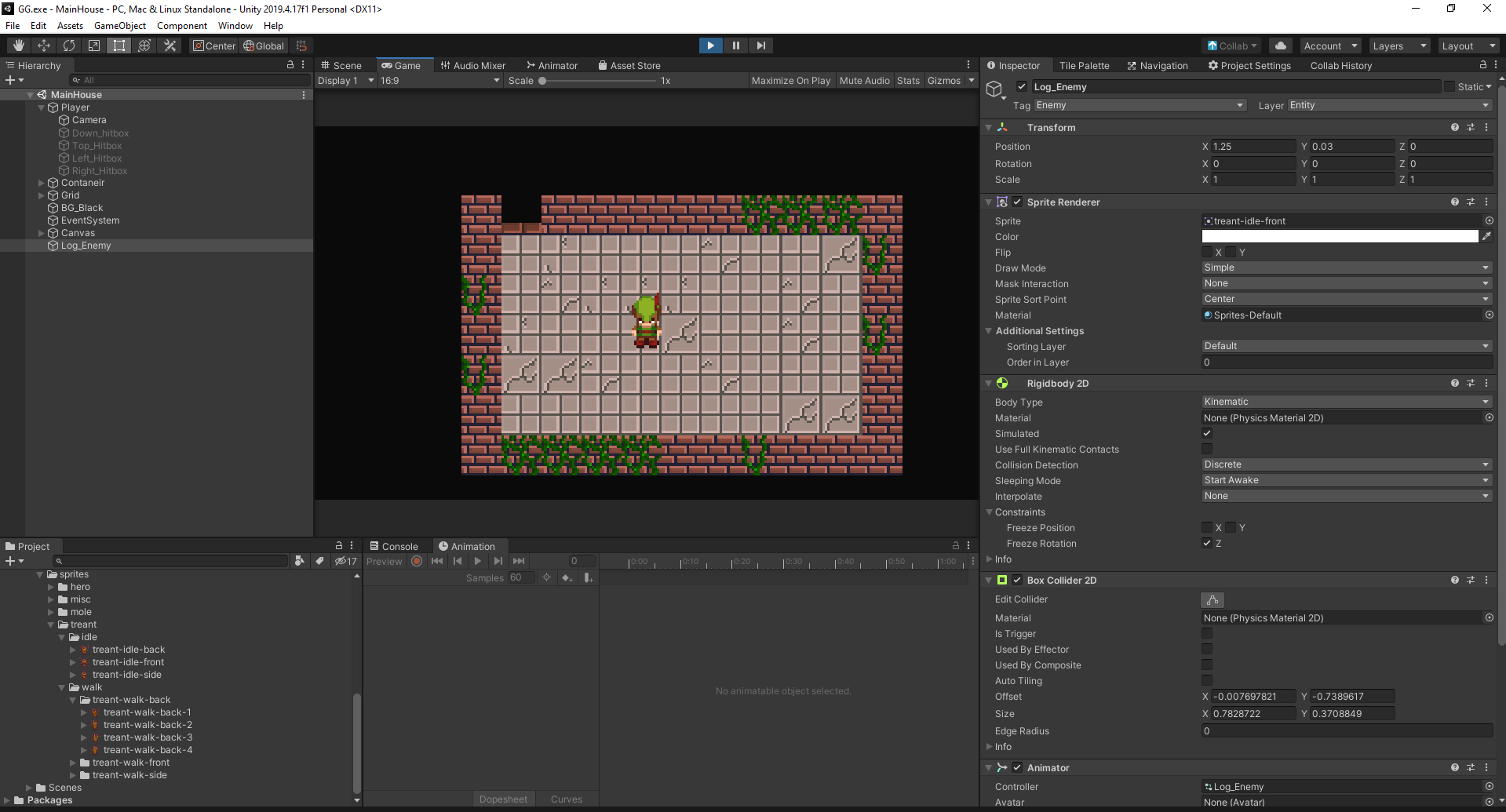Click search by label icon in Project
This screenshot has width=1506, height=812.
coord(319,561)
